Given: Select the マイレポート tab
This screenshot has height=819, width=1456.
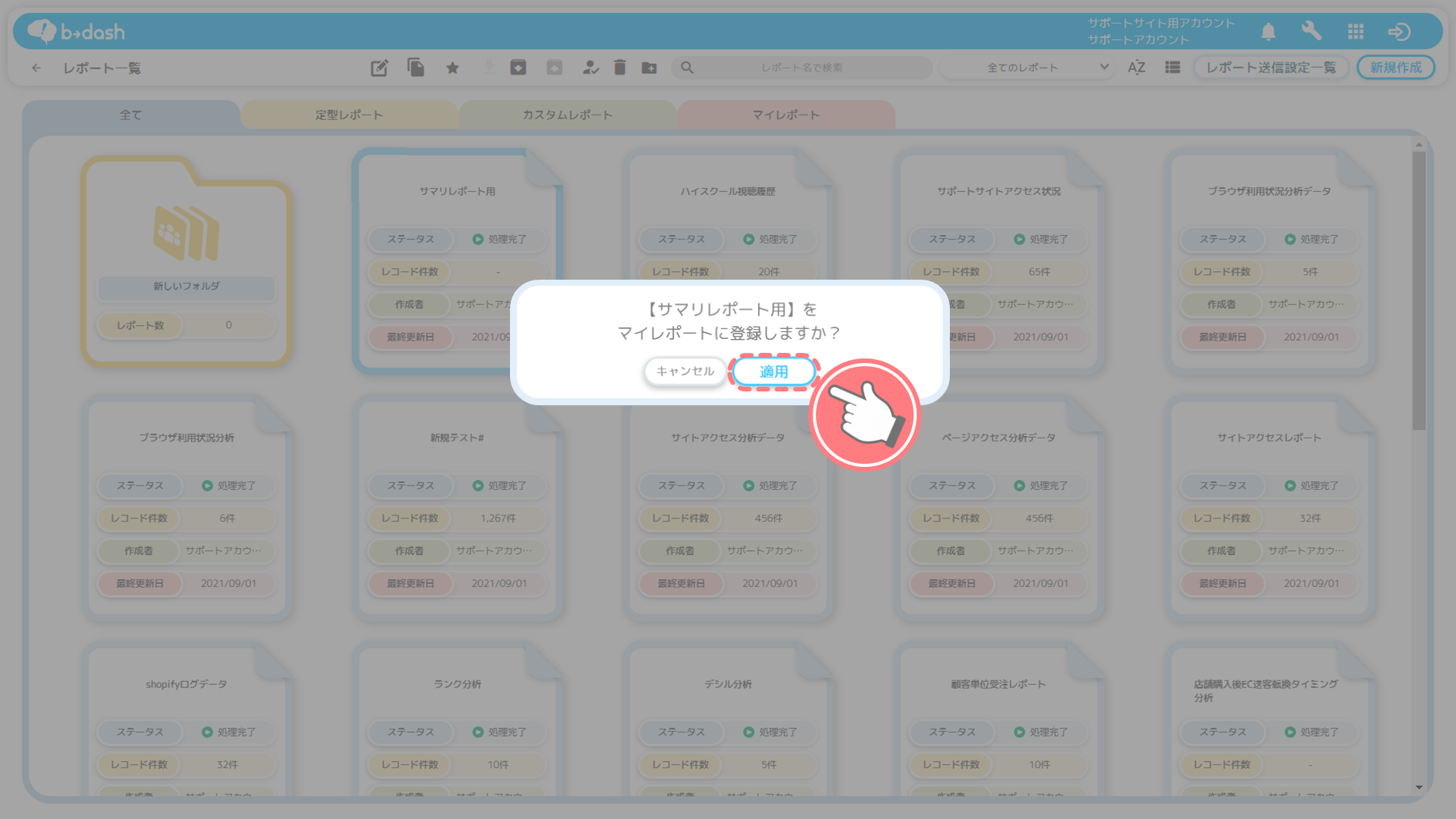Looking at the screenshot, I should coord(786,115).
